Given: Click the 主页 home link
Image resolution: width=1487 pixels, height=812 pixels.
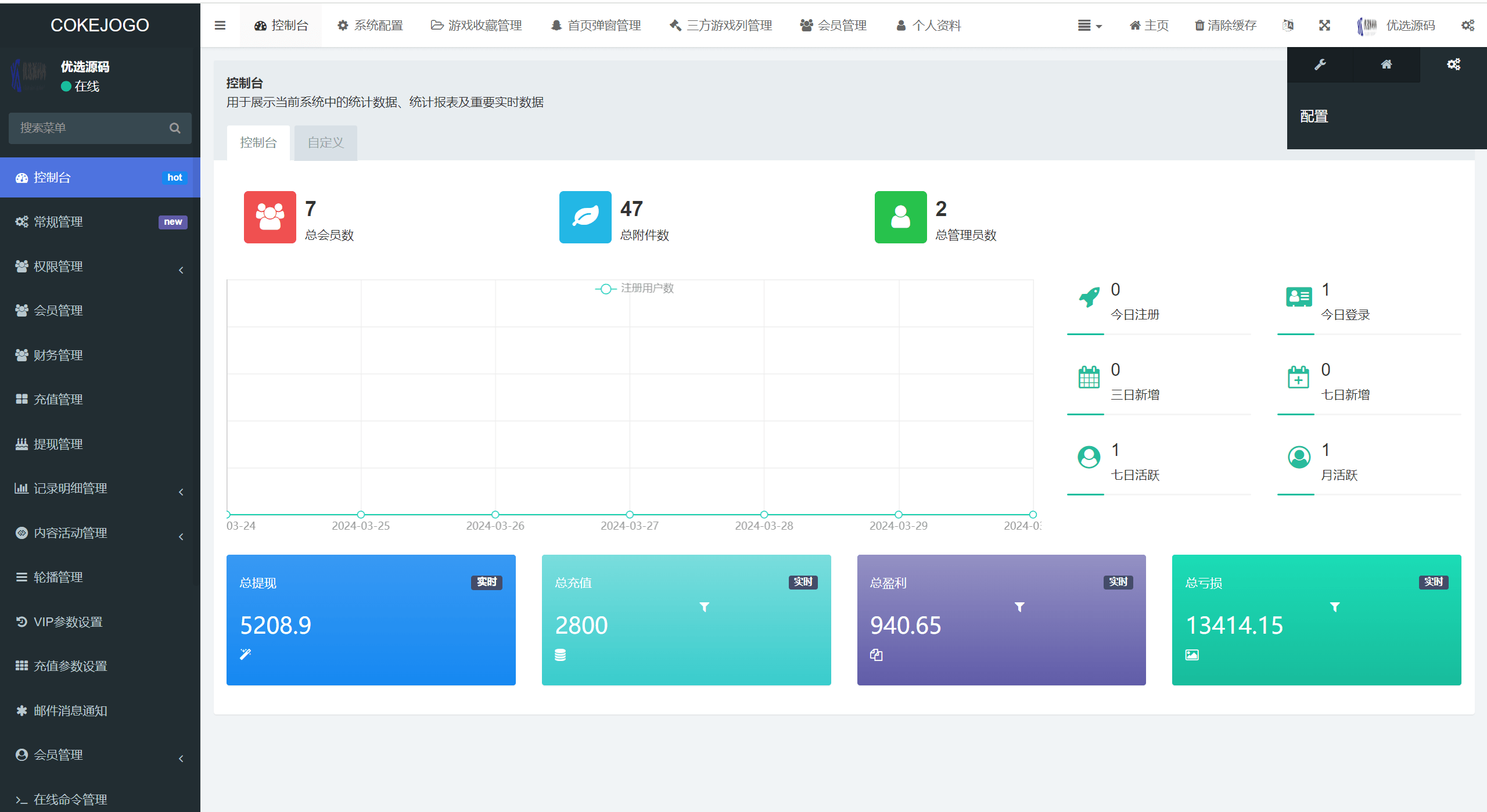Looking at the screenshot, I should (1149, 25).
